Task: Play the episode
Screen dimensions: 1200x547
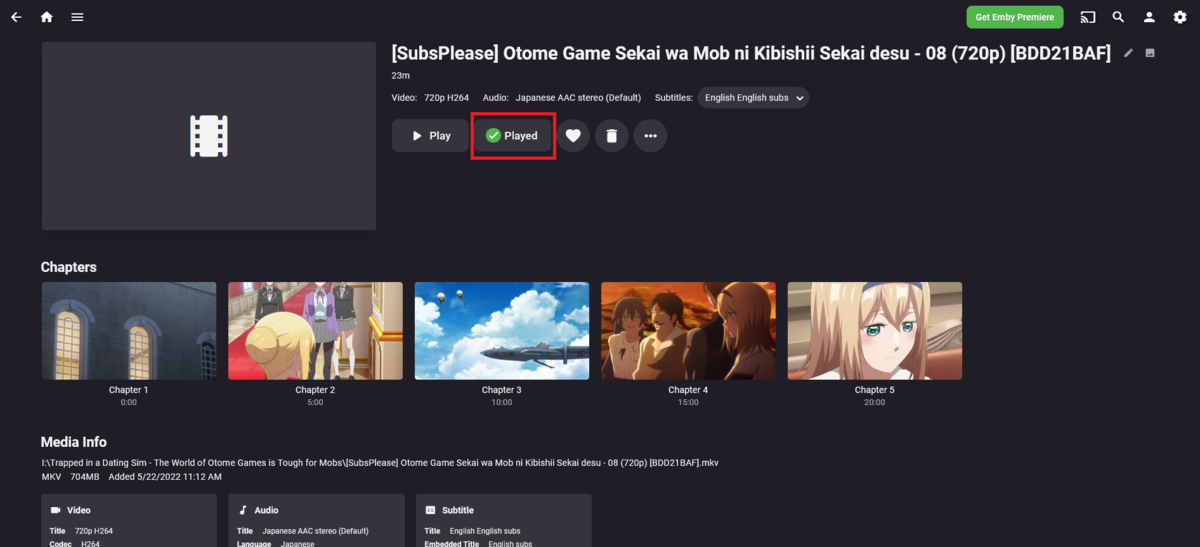Action: (x=430, y=136)
